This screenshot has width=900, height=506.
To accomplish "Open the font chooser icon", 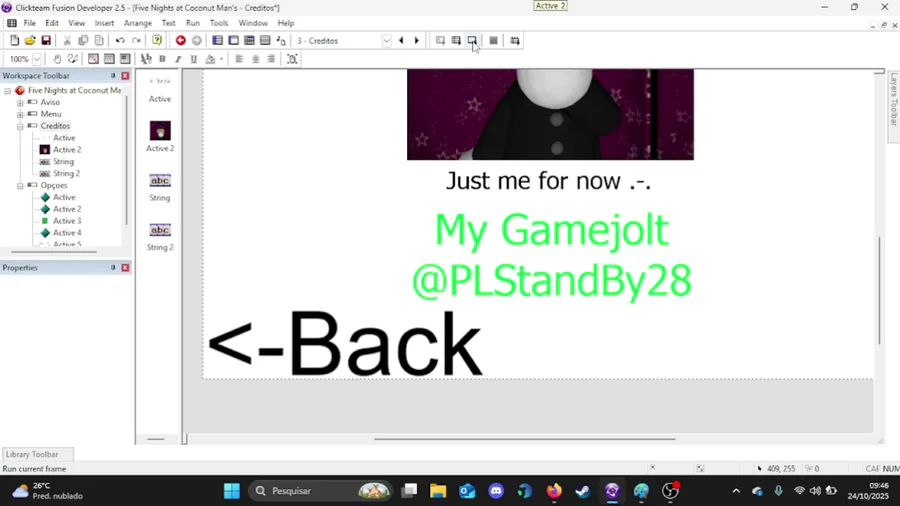I will (x=146, y=59).
